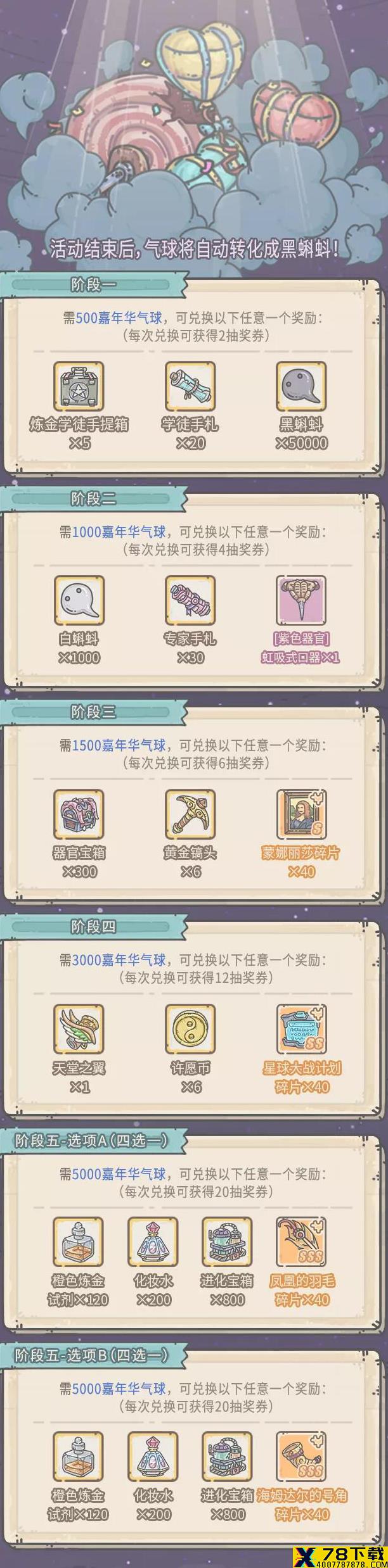Choose the 许愿币 coin reward icon
This screenshot has width=388, height=1568.
[x=190, y=1029]
